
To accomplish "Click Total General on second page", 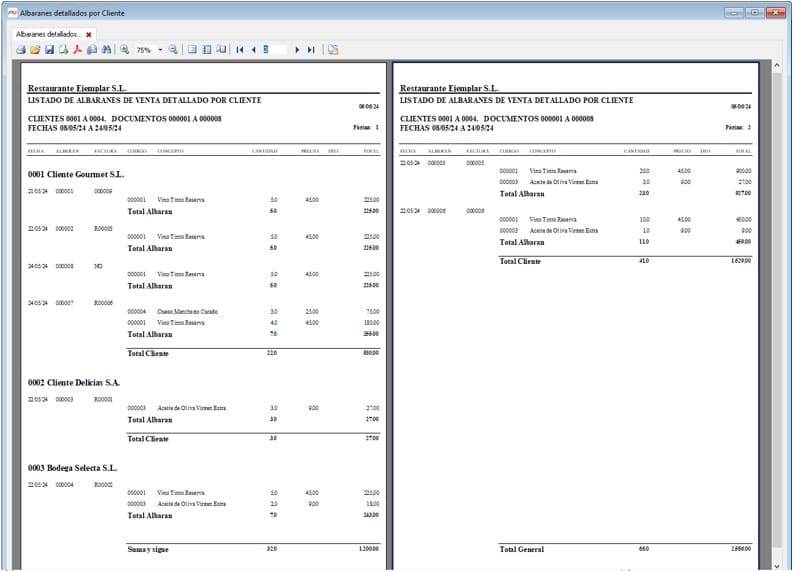I will (521, 549).
